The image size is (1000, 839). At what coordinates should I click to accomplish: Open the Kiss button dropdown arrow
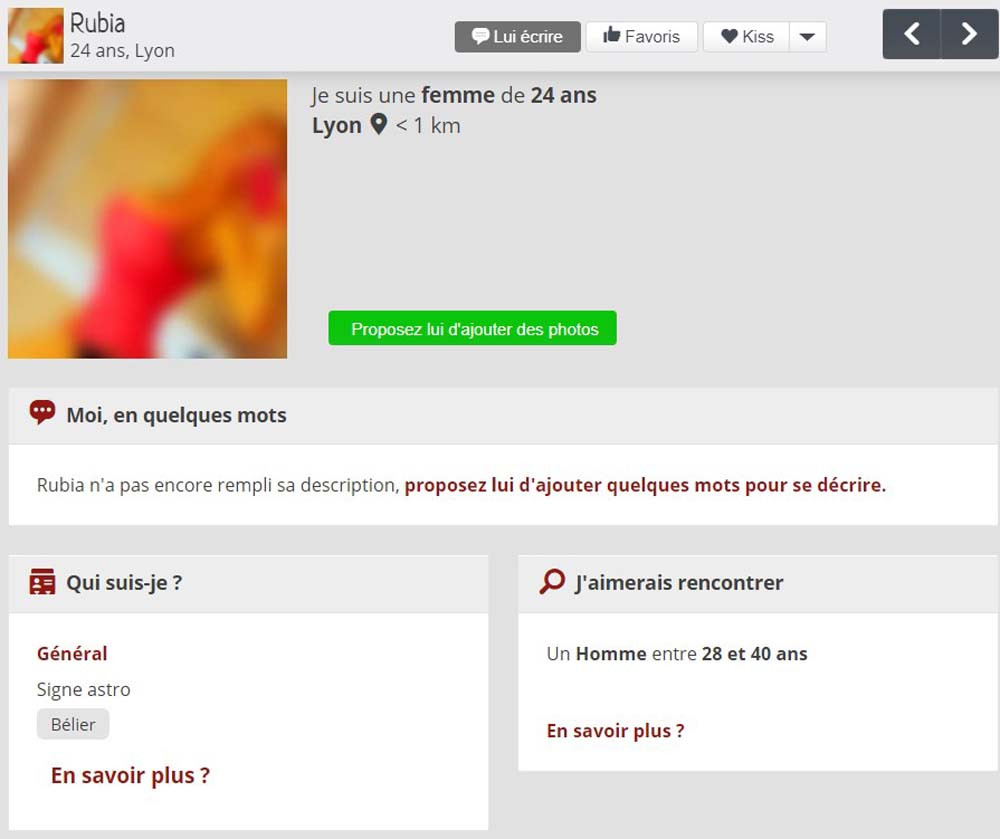(x=807, y=37)
